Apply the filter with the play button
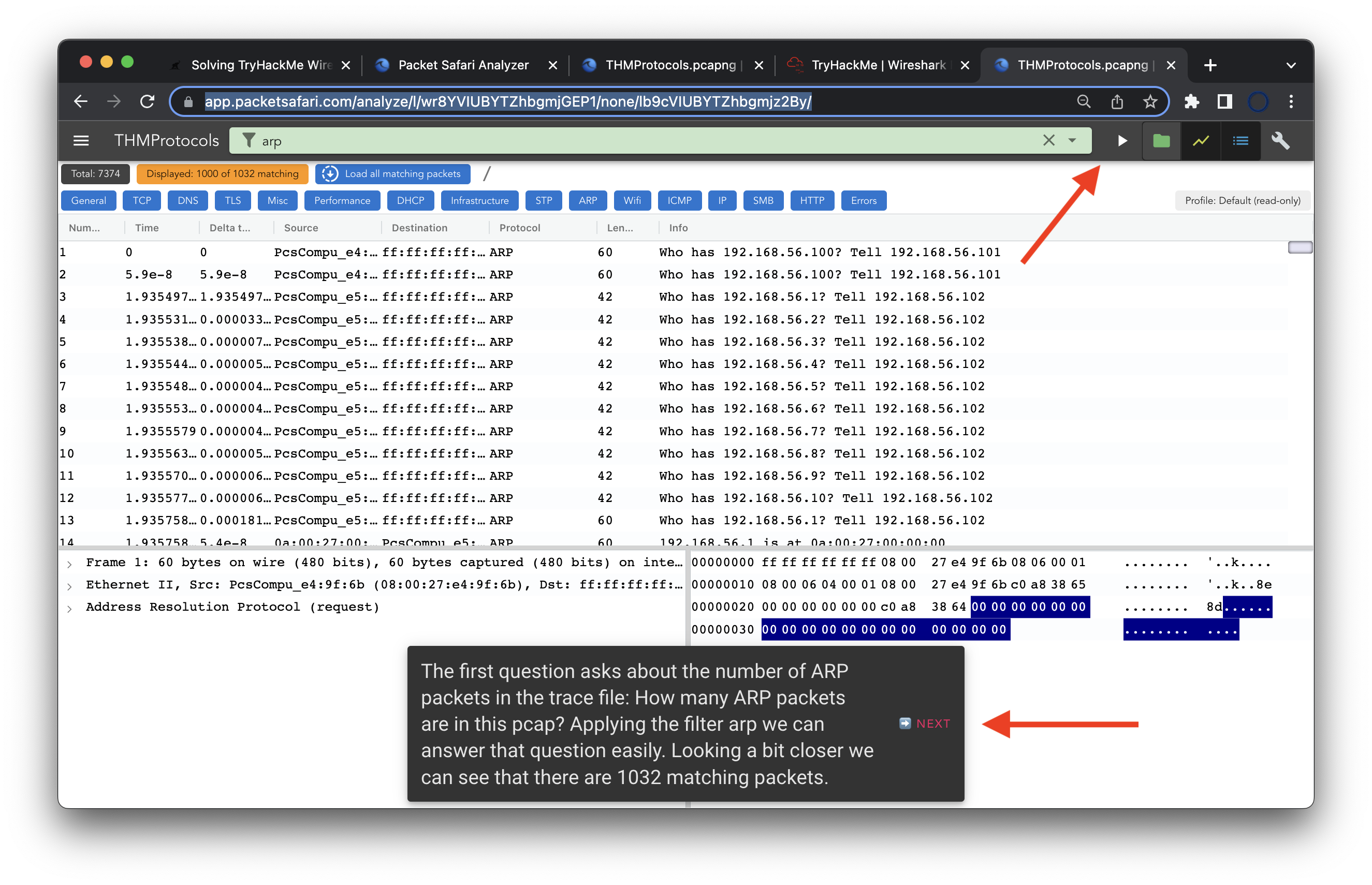Viewport: 1372px width, 885px height. tap(1122, 141)
